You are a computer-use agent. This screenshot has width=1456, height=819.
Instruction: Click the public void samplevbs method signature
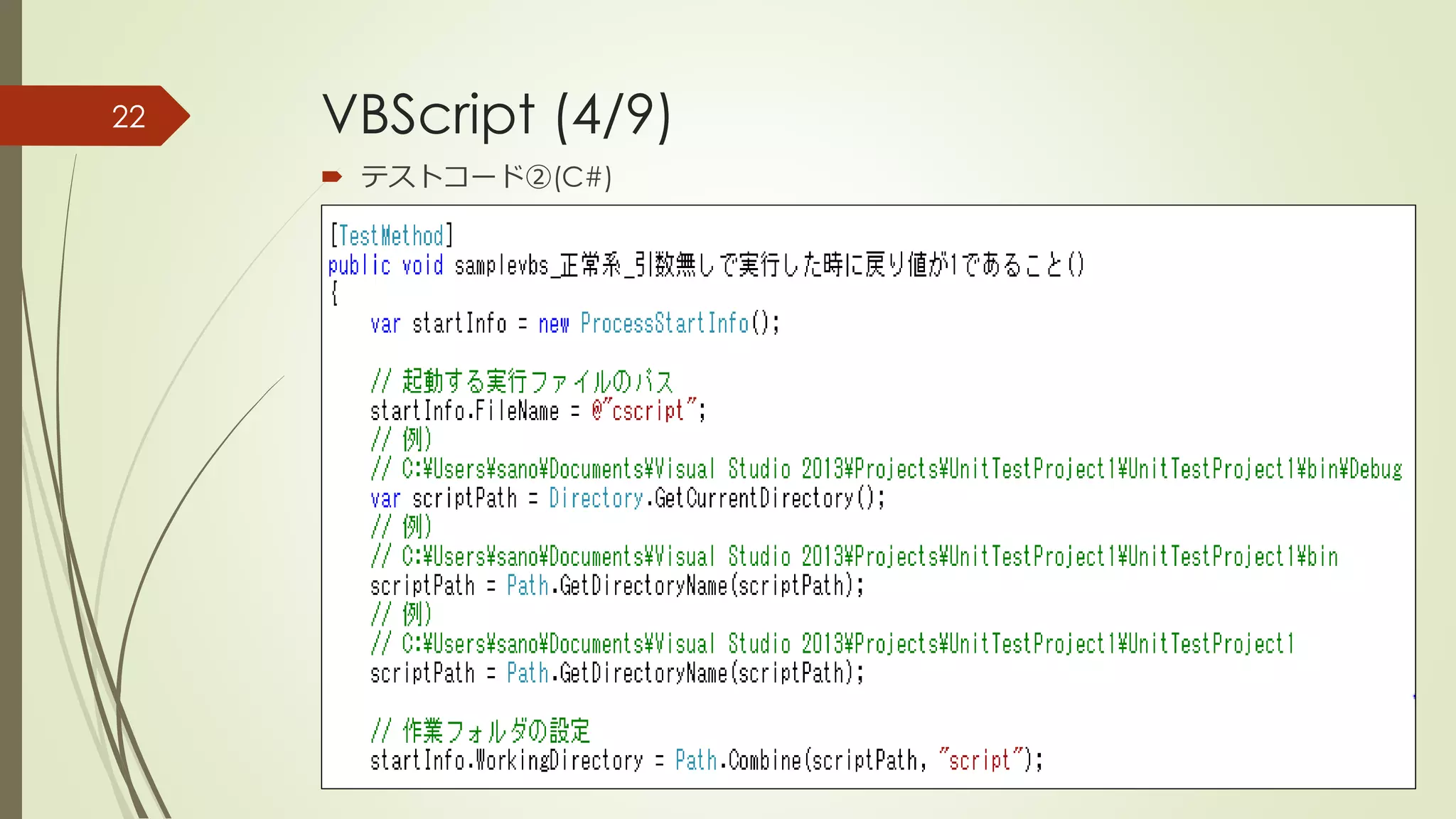(x=706, y=265)
